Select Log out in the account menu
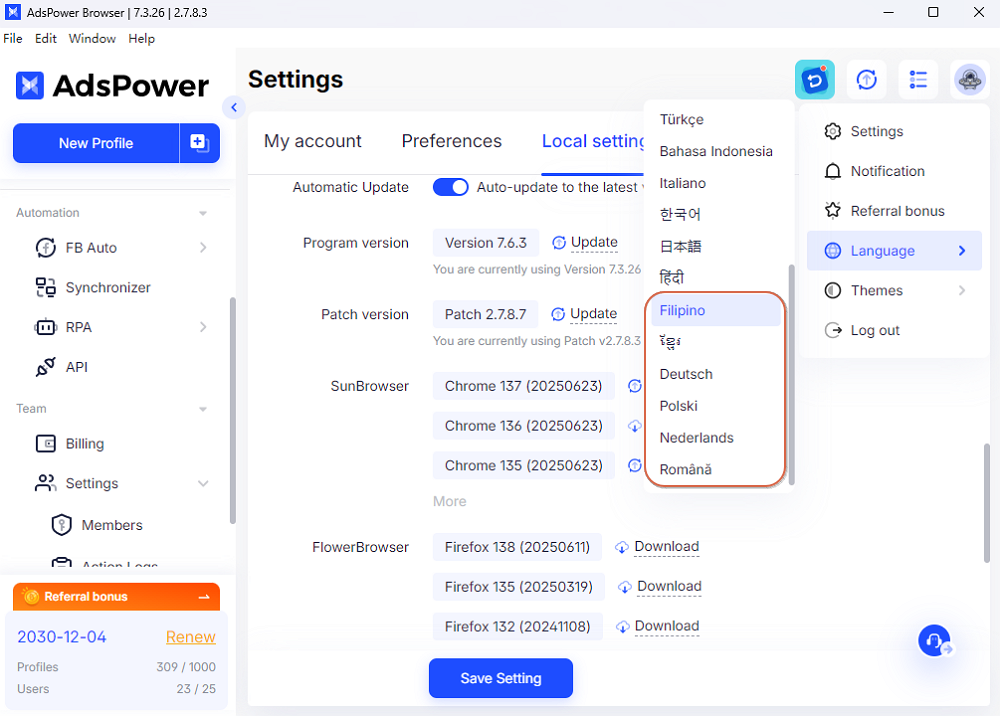Screen dimensions: 1000x716 coord(894,330)
